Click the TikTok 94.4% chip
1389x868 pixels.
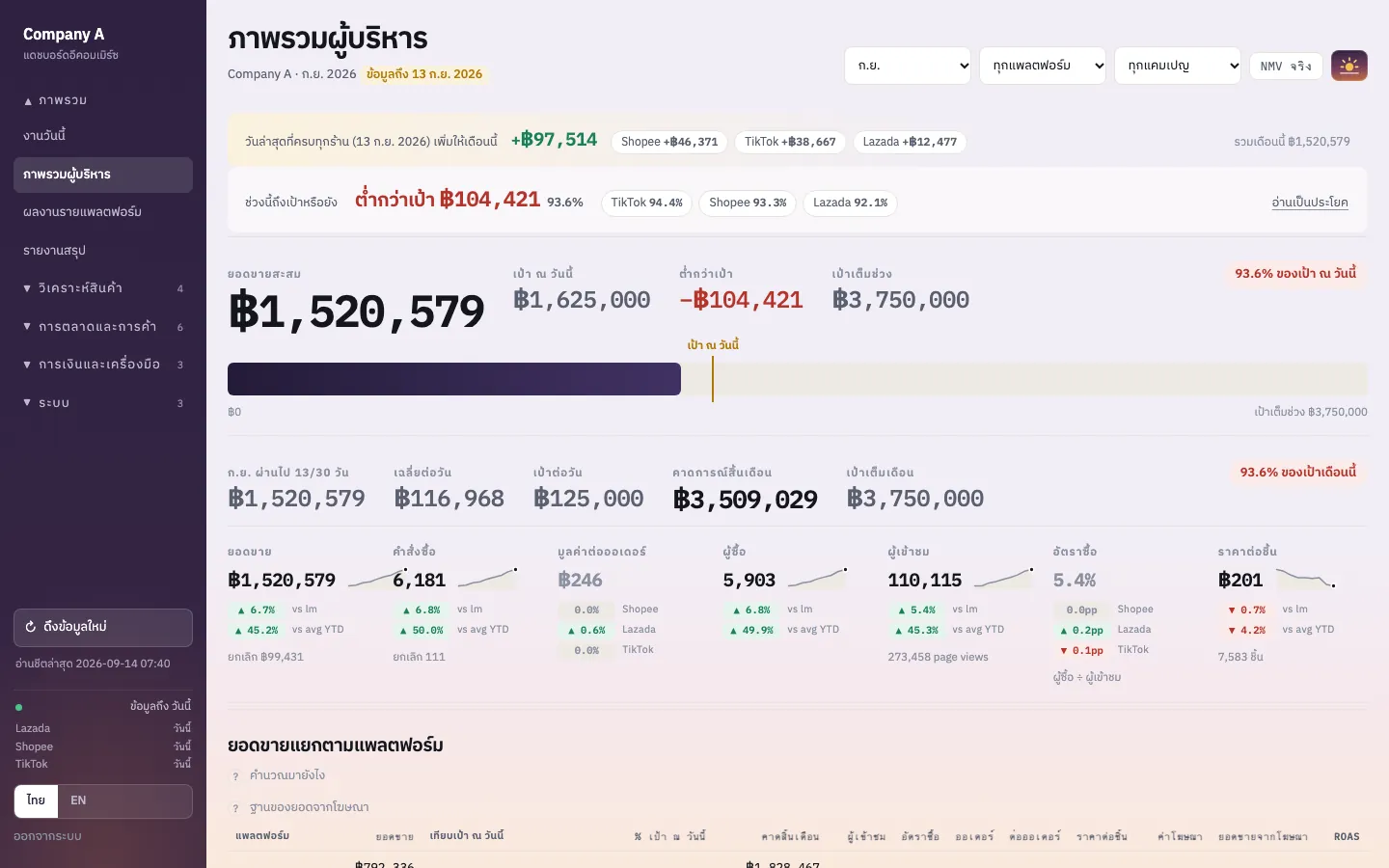pos(646,203)
